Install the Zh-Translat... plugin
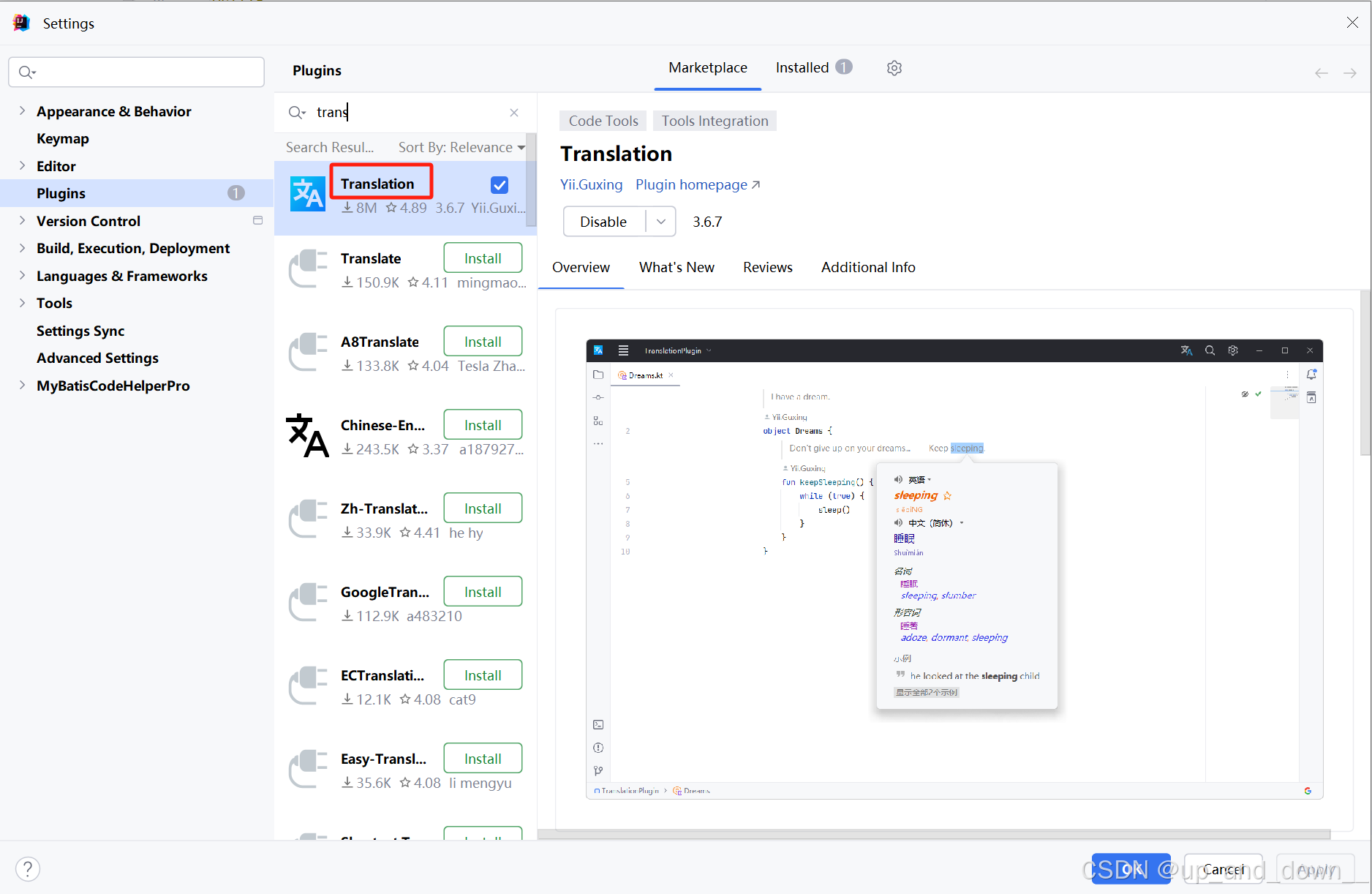 [x=483, y=508]
